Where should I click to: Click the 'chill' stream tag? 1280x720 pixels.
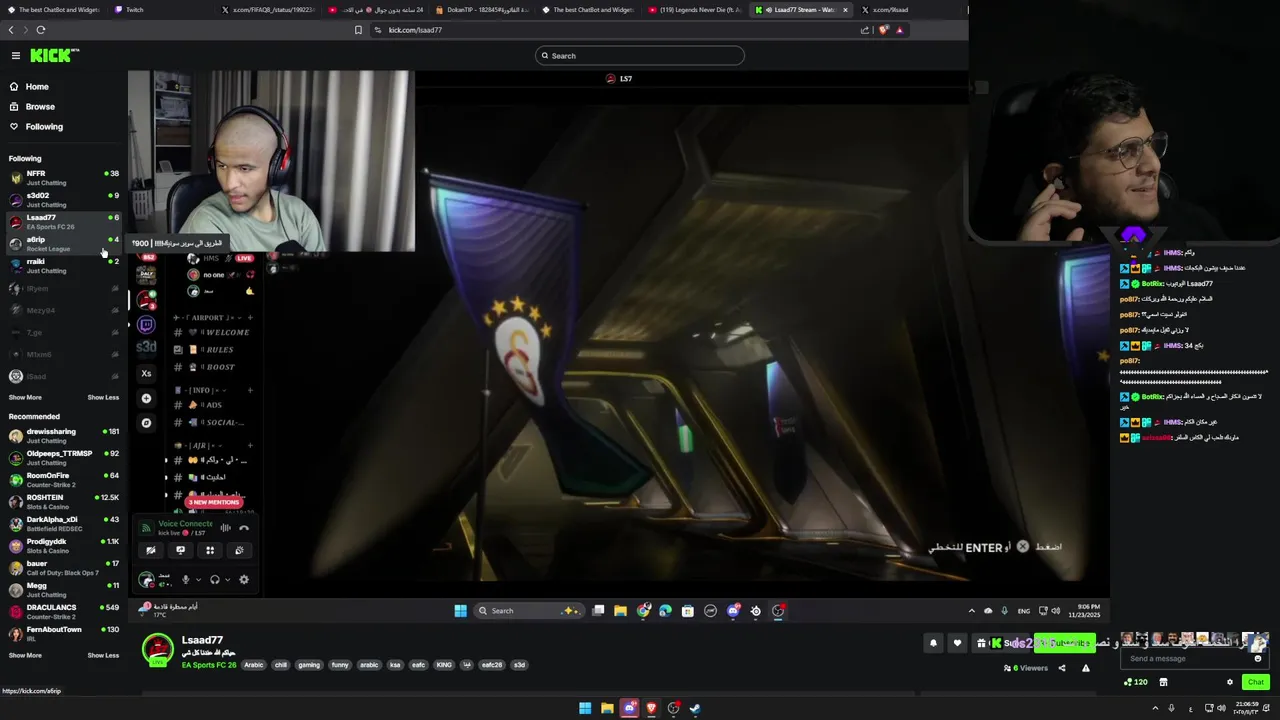[x=280, y=665]
